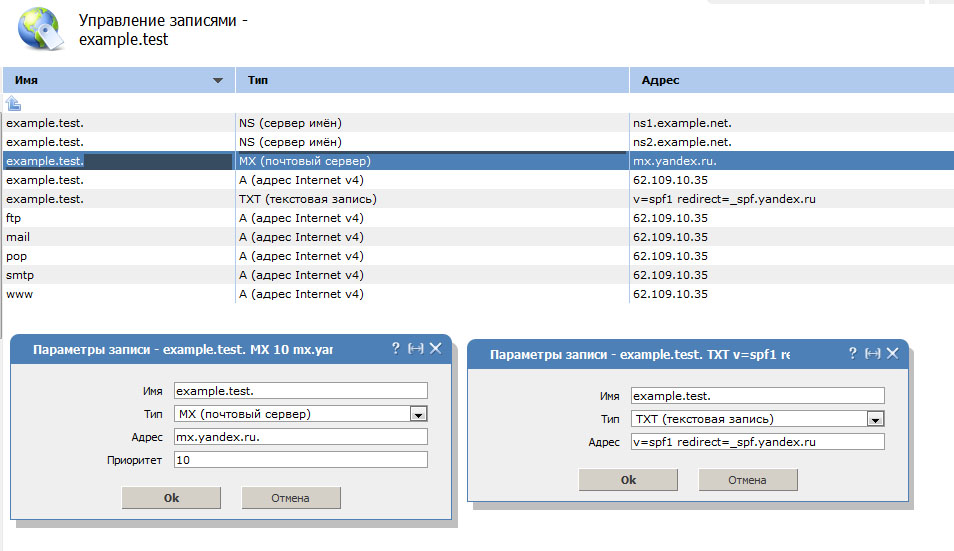Click the Приоритет field containing 10
The width and height of the screenshot is (954, 551).
coord(300,460)
